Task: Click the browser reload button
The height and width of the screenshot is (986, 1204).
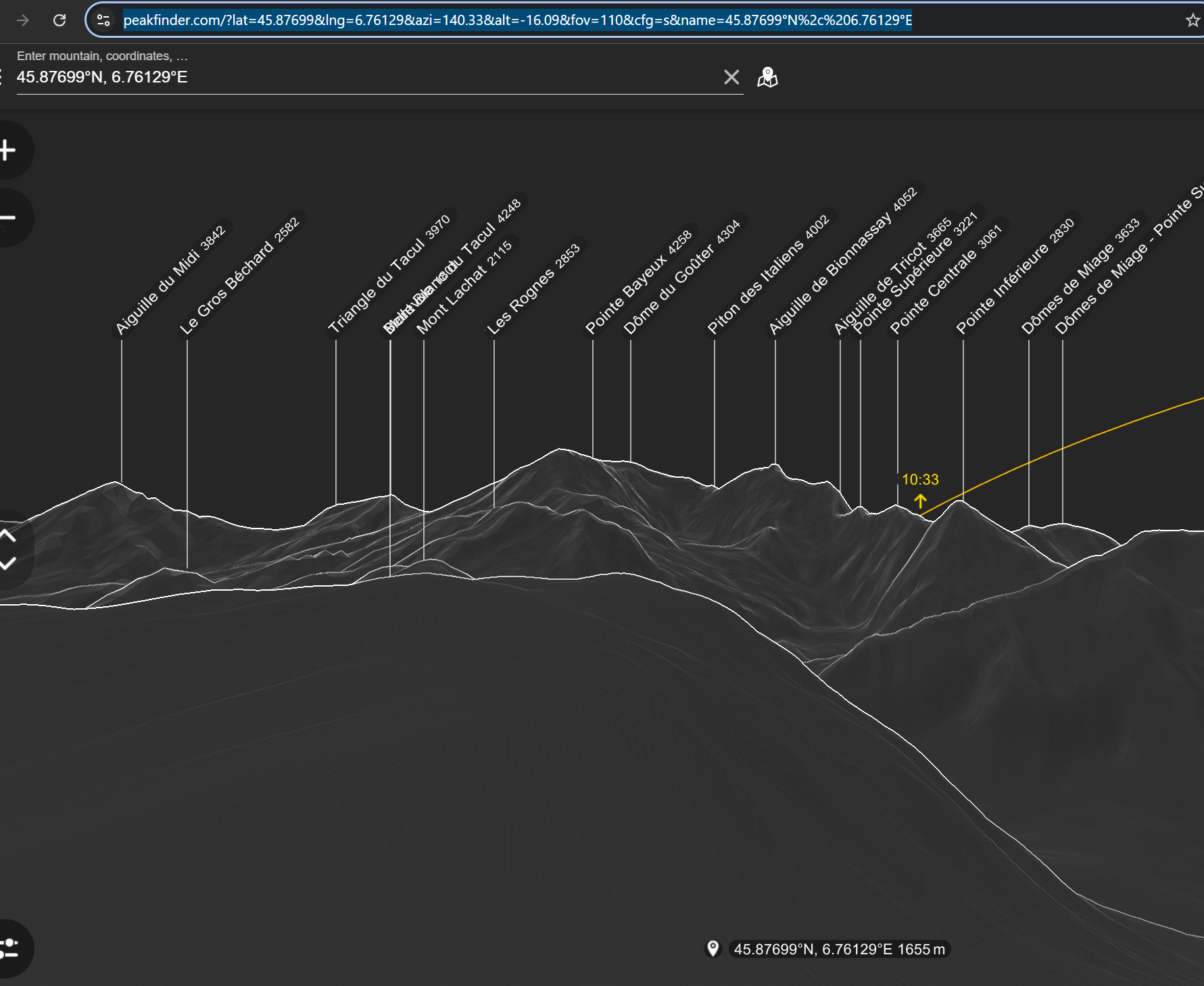Action: pos(59,20)
